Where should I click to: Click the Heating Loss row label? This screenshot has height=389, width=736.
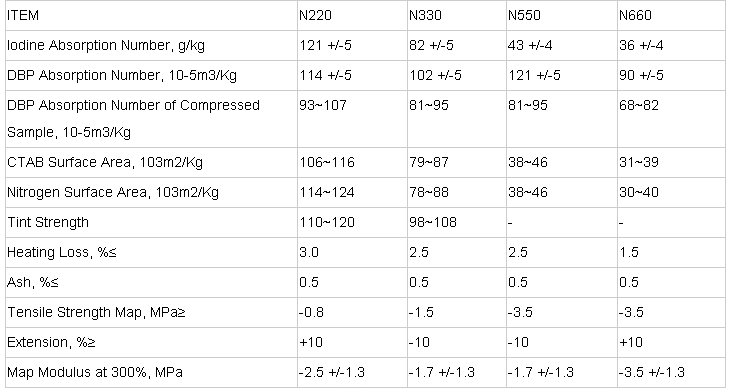point(61,252)
